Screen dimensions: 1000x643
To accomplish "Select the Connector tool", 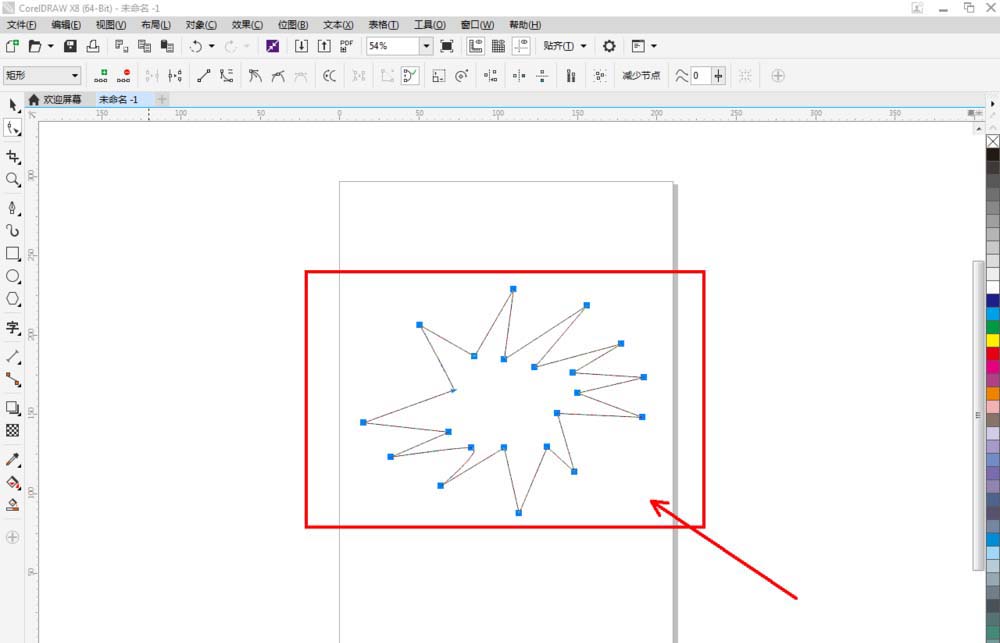I will [x=13, y=380].
